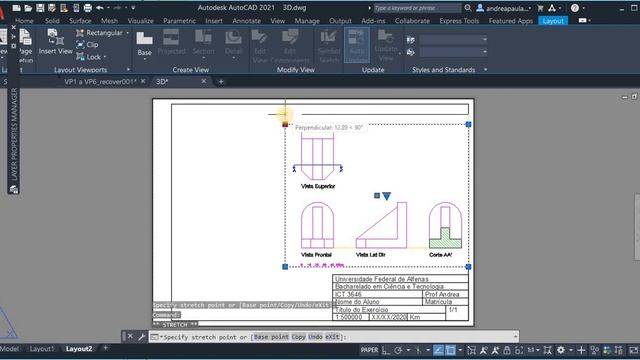Viewport: 640px width, 360px height.
Task: Open a new file tab with plus button
Action: [221, 82]
